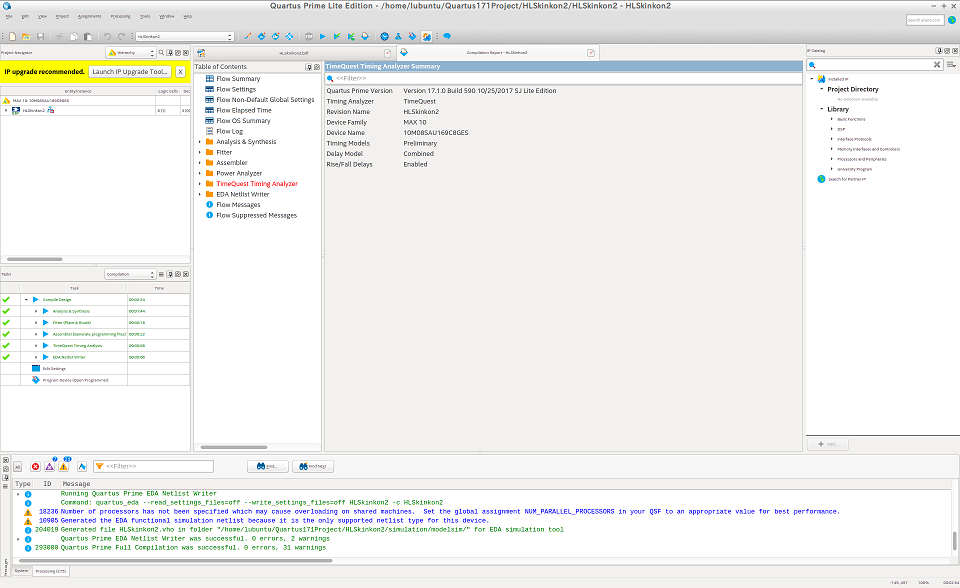This screenshot has width=960, height=588.
Task: Click the Messages filter input field
Action: click(153, 467)
